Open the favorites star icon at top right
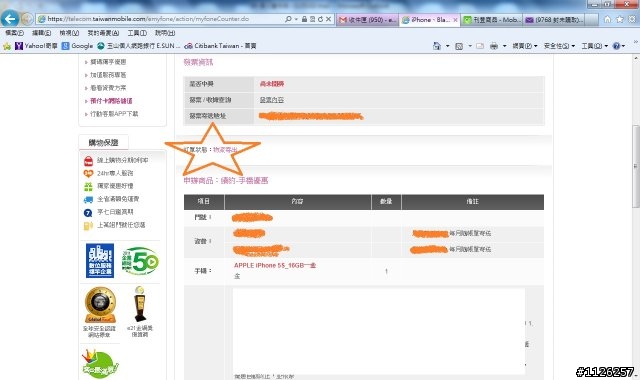640x380 pixels. click(620, 19)
